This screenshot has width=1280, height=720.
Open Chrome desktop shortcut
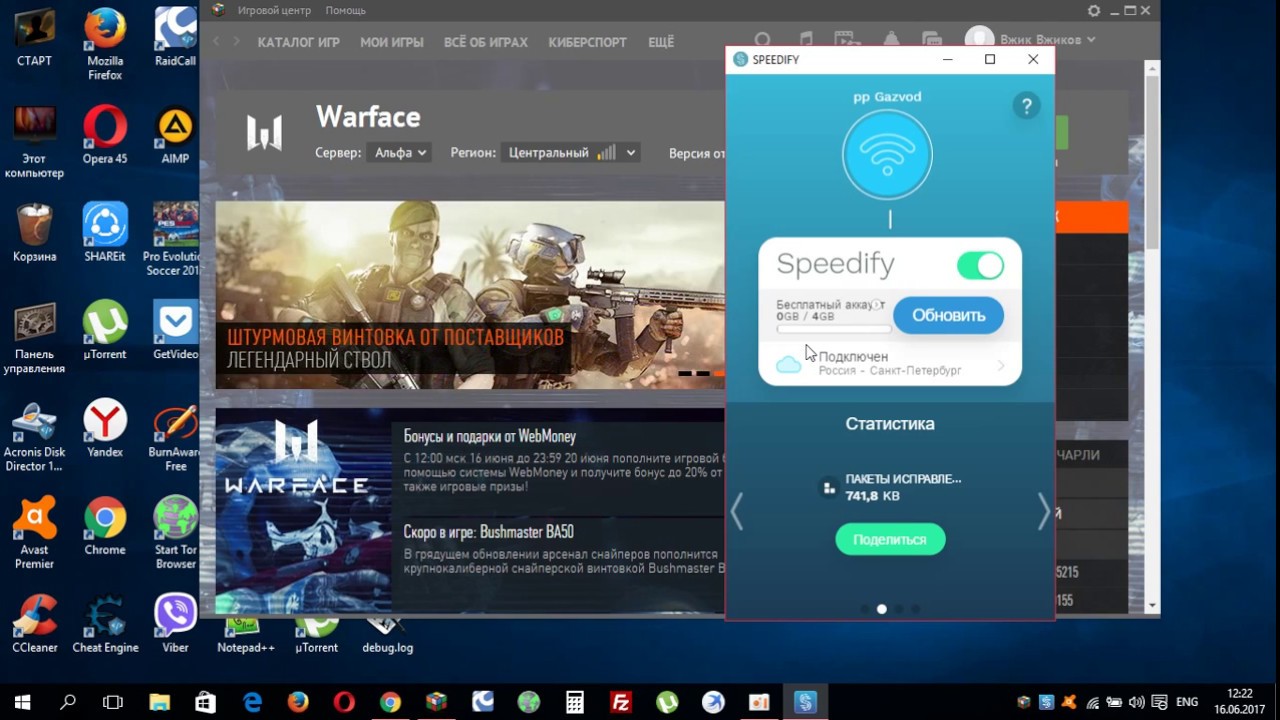pos(105,526)
